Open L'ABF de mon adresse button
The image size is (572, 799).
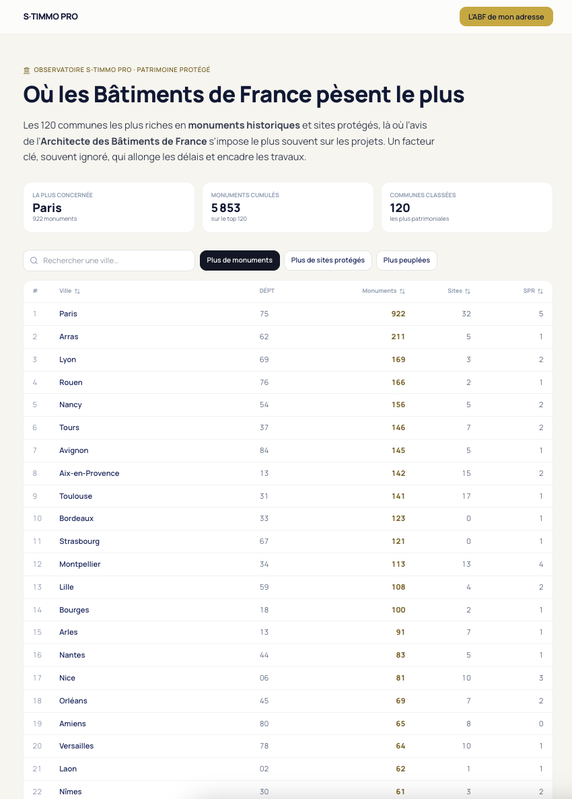click(506, 16)
